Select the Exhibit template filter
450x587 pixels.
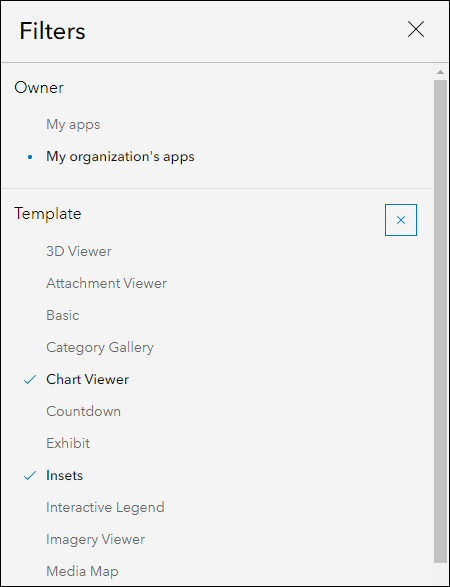point(68,443)
